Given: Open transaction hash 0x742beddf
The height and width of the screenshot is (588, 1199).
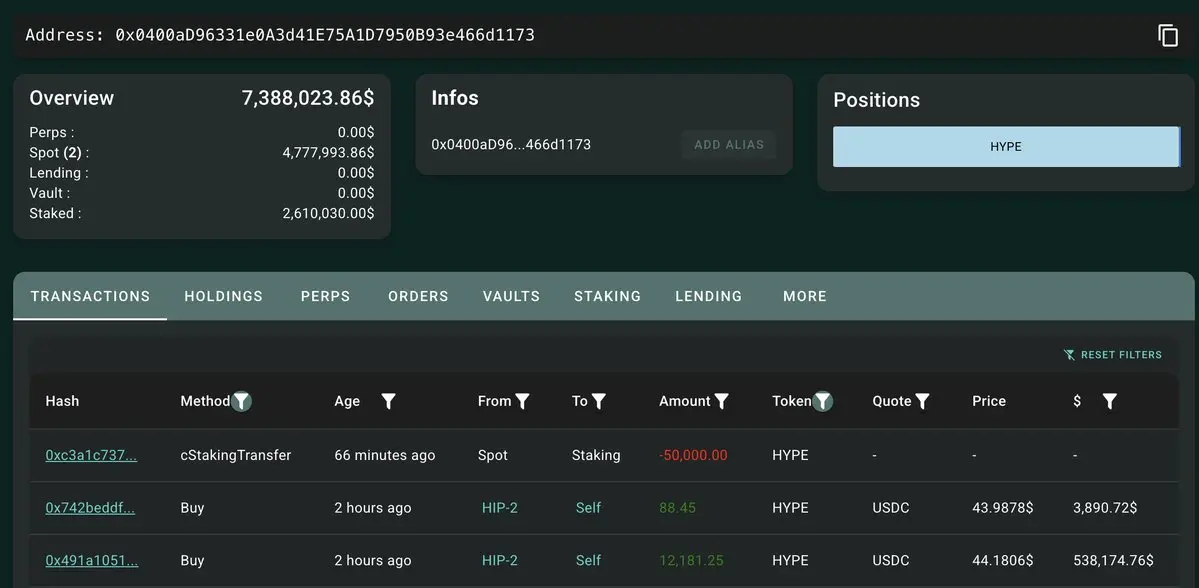Looking at the screenshot, I should point(90,508).
